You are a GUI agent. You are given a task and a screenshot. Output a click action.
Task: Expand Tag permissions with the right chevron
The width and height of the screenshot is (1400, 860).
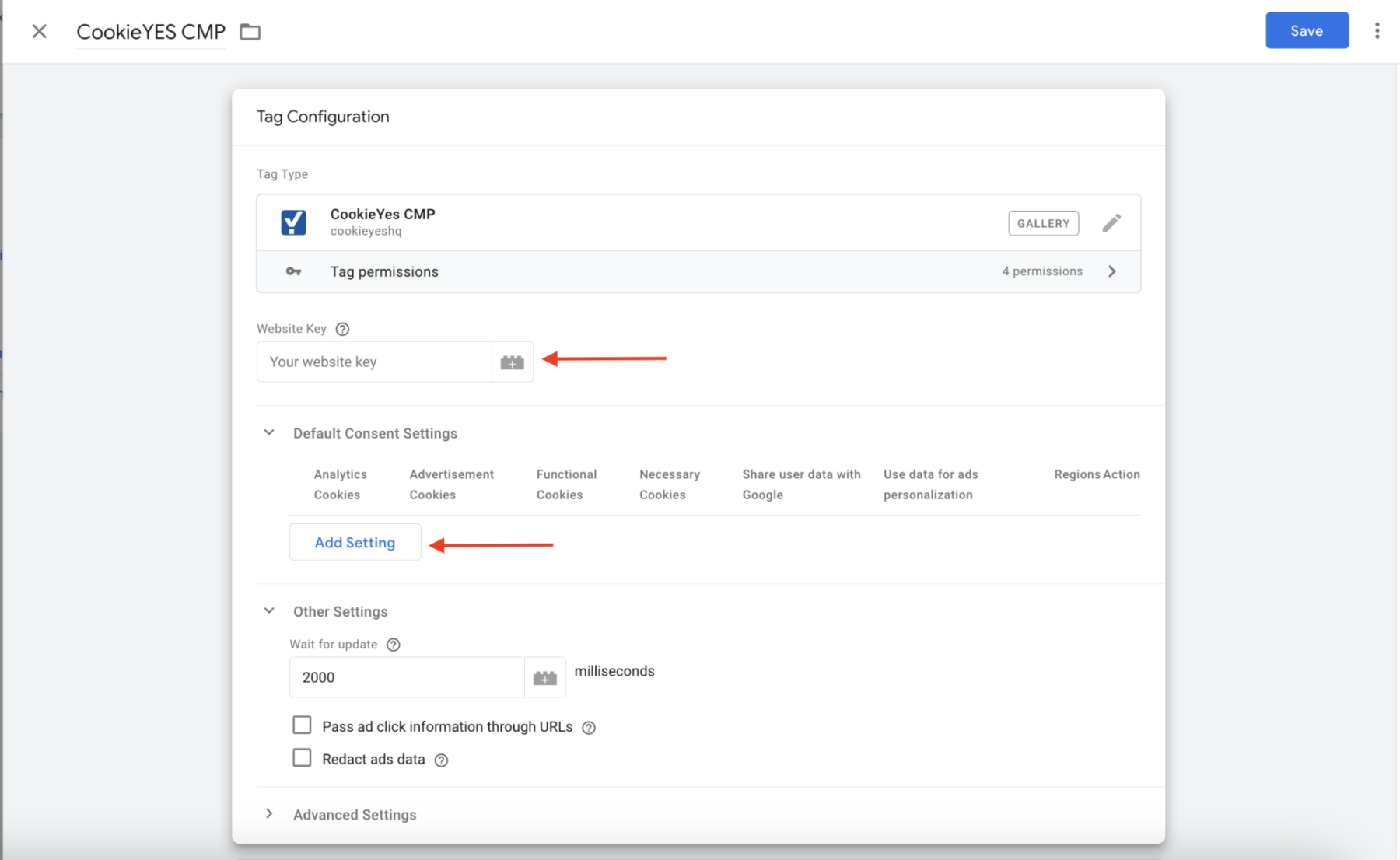(x=1112, y=271)
